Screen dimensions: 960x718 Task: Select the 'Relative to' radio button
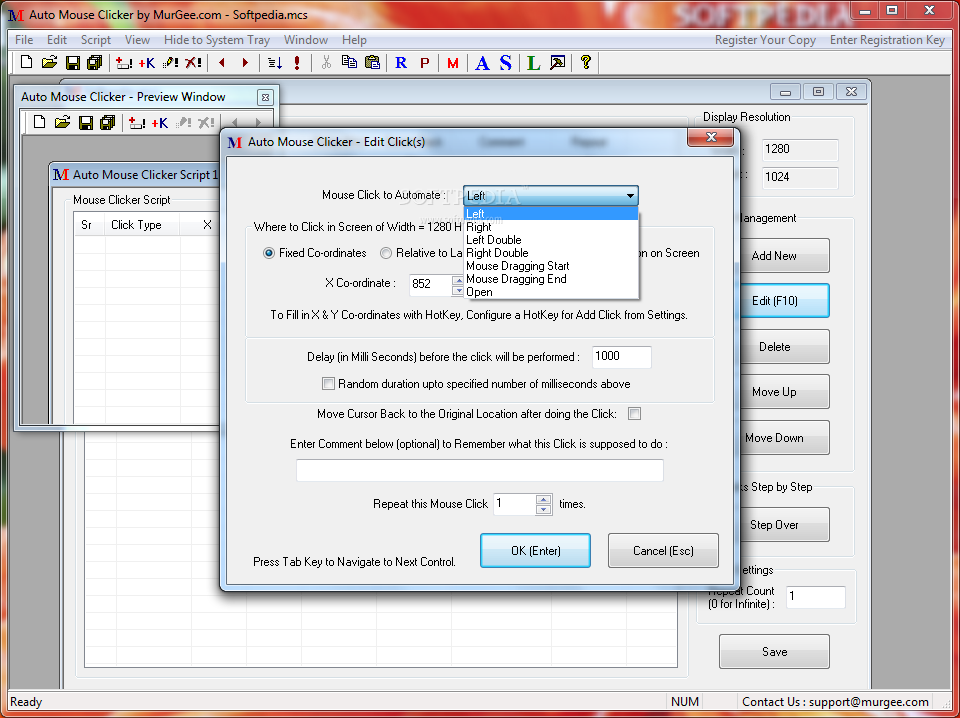(x=386, y=253)
